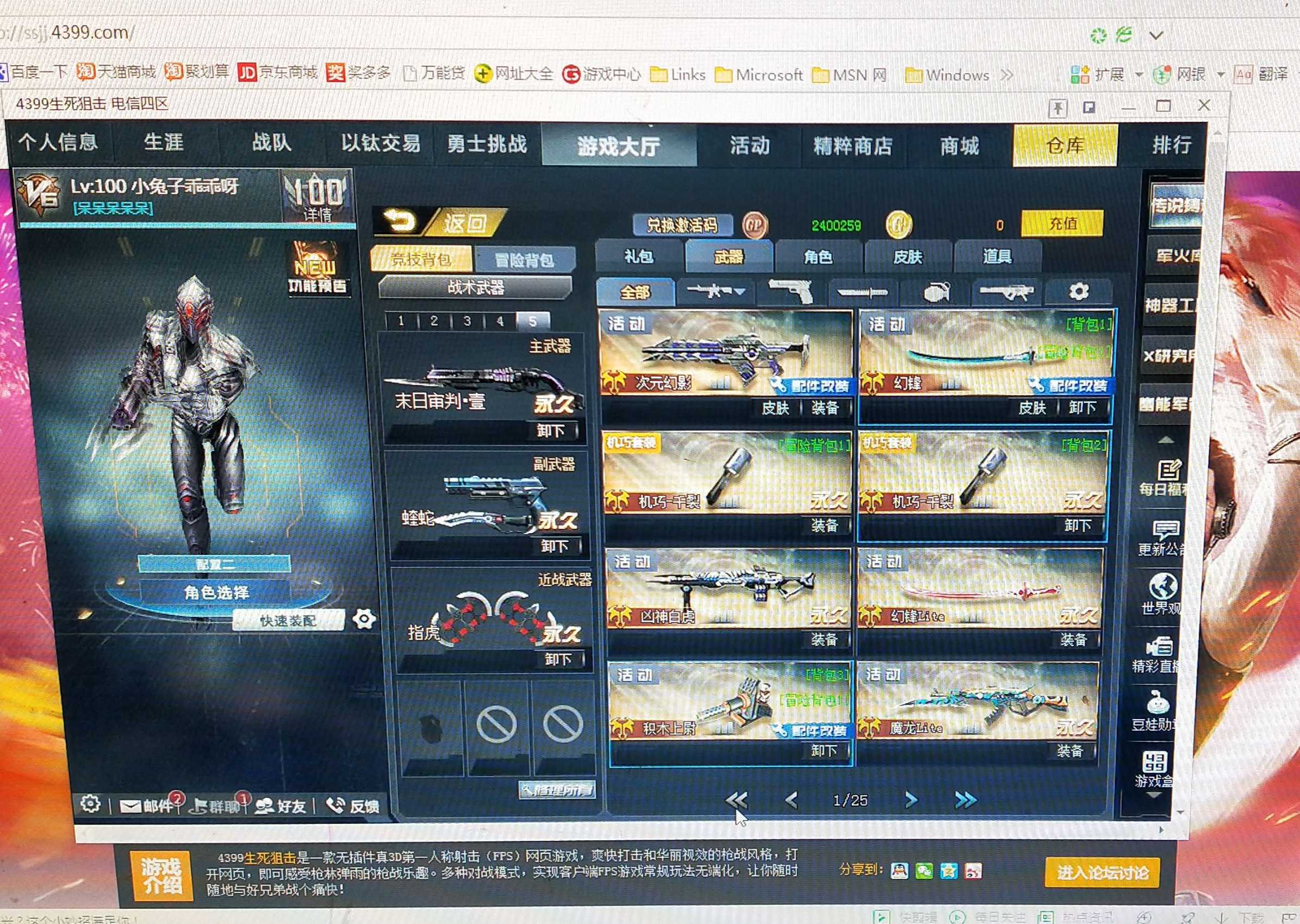Go to previous inventory page
This screenshot has width=1300, height=924.
click(x=791, y=800)
